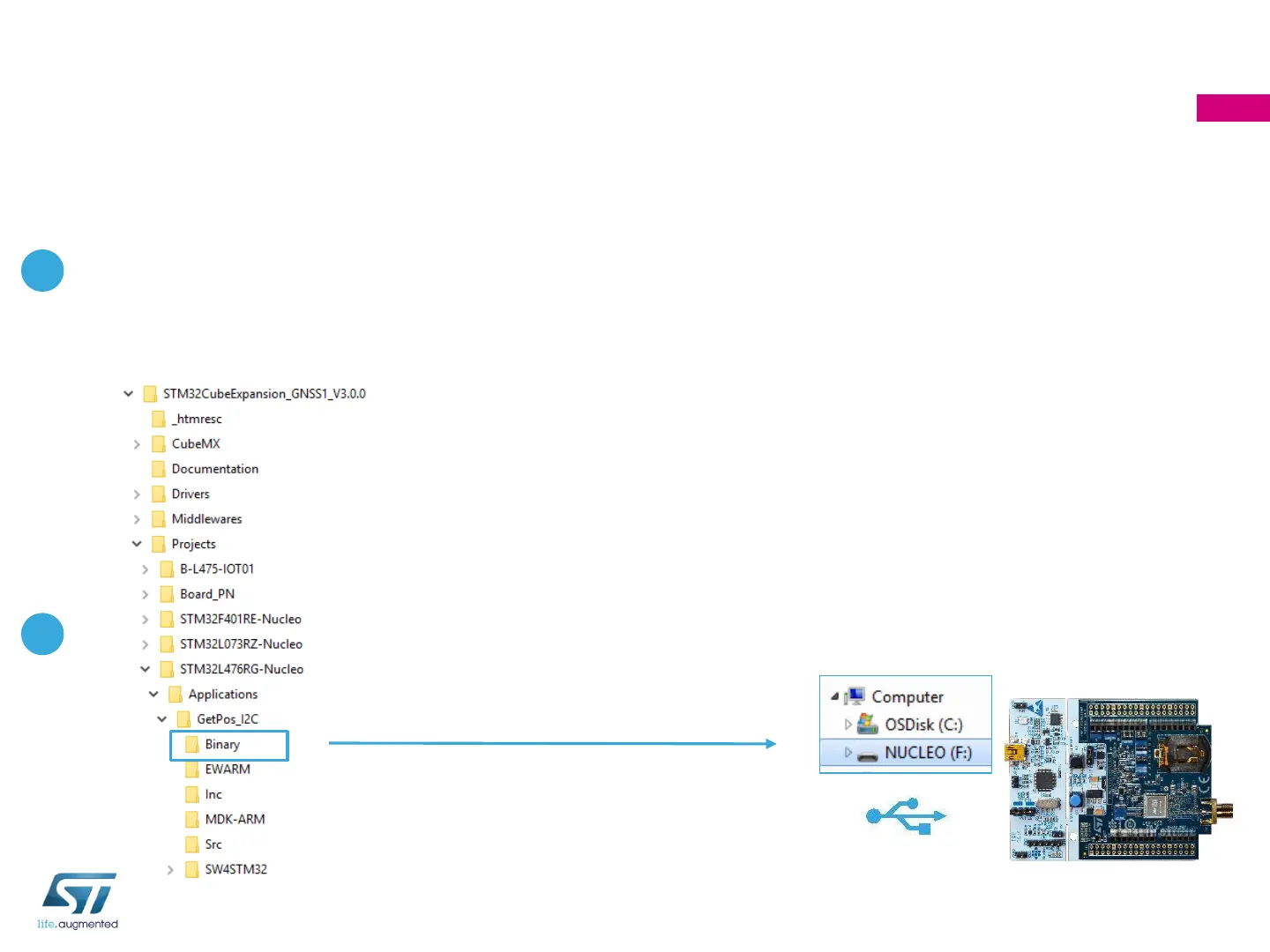Expand the Middlewares folder
Image resolution: width=1270 pixels, height=952 pixels.
tap(137, 519)
